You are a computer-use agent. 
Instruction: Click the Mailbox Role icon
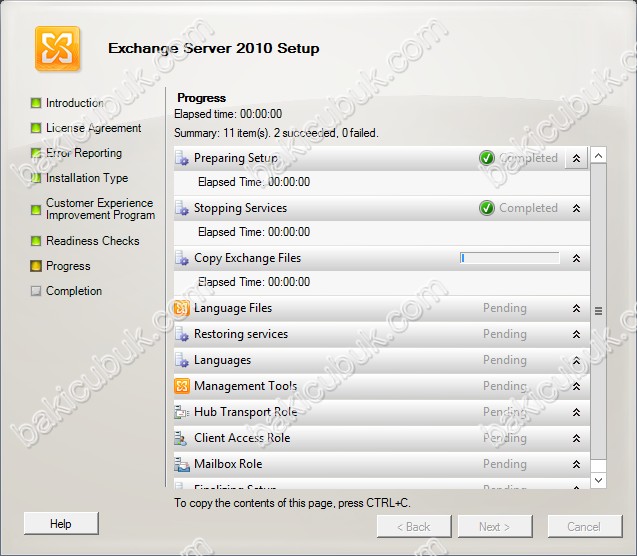[182, 464]
